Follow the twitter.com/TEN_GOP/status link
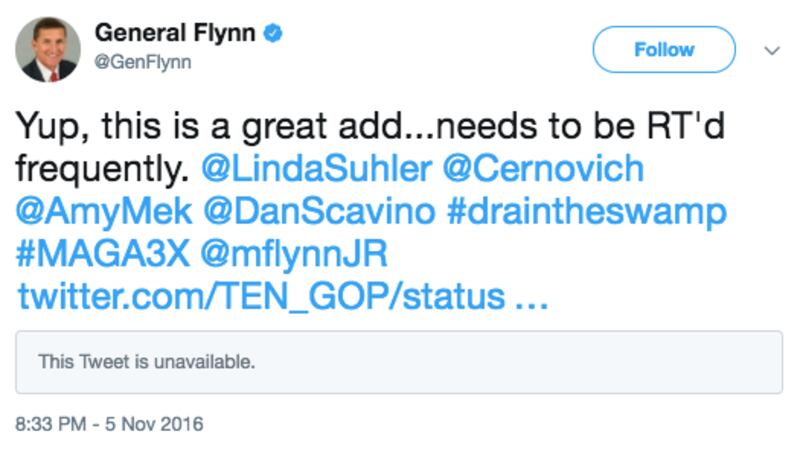The height and width of the screenshot is (449, 800). 259,297
